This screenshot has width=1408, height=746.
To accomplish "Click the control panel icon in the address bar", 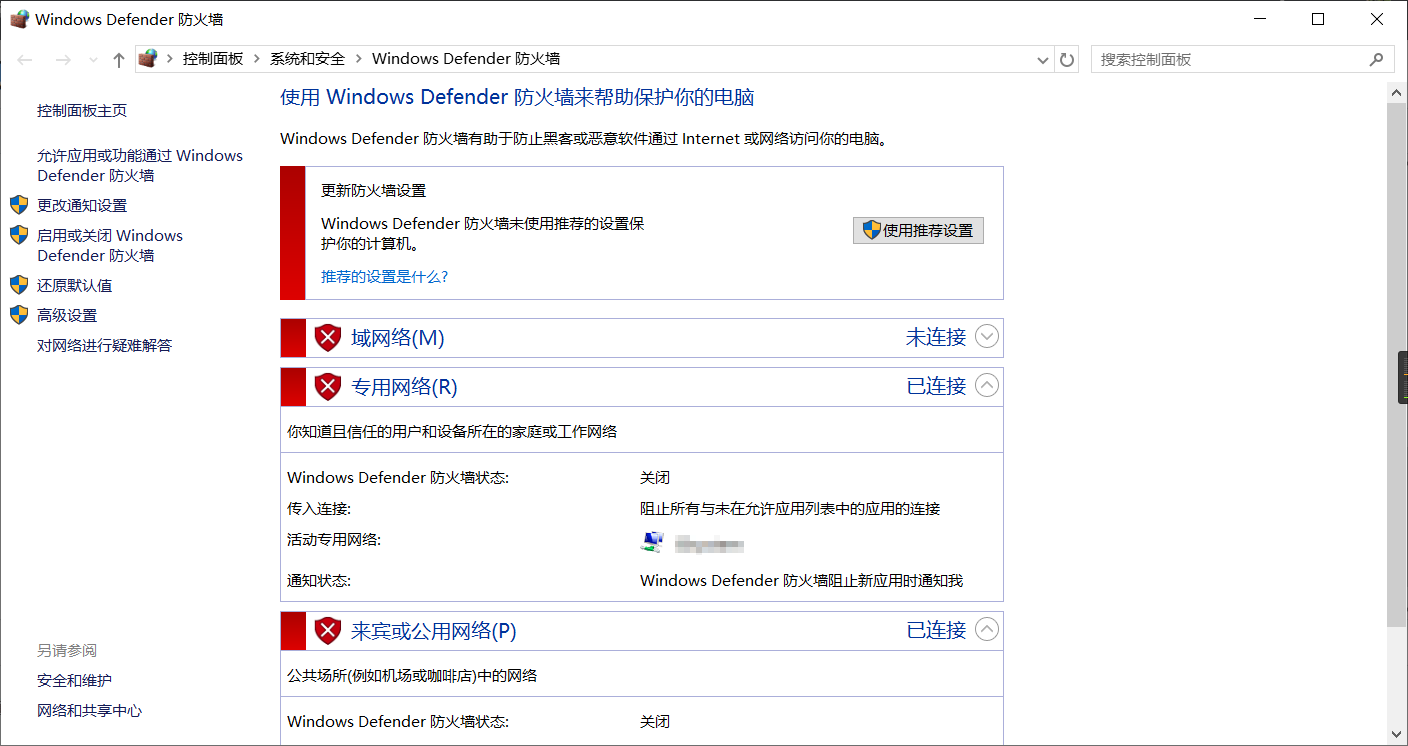I will click(x=148, y=58).
